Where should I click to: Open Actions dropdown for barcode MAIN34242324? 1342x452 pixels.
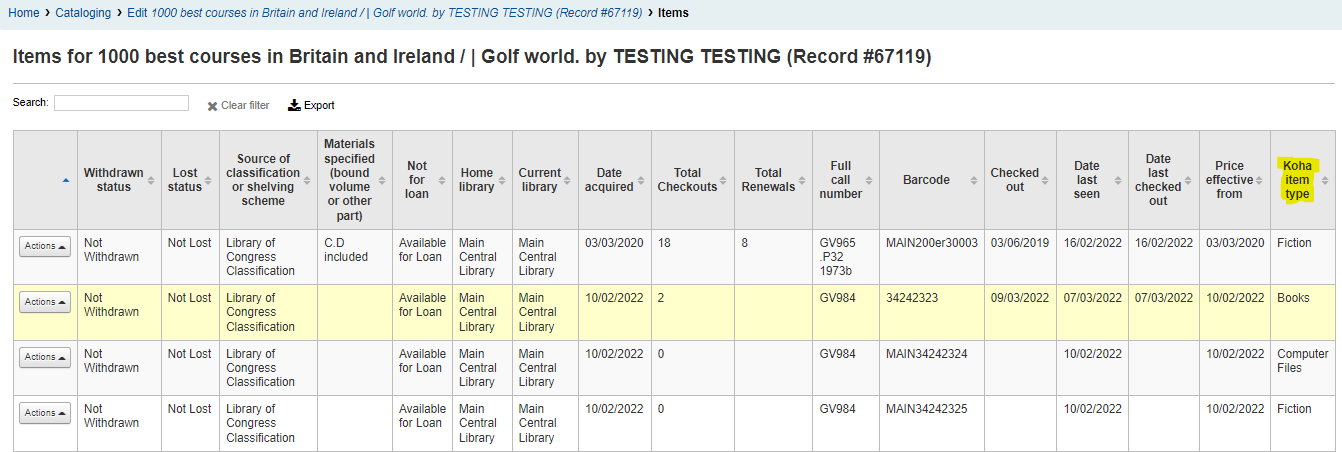point(45,357)
